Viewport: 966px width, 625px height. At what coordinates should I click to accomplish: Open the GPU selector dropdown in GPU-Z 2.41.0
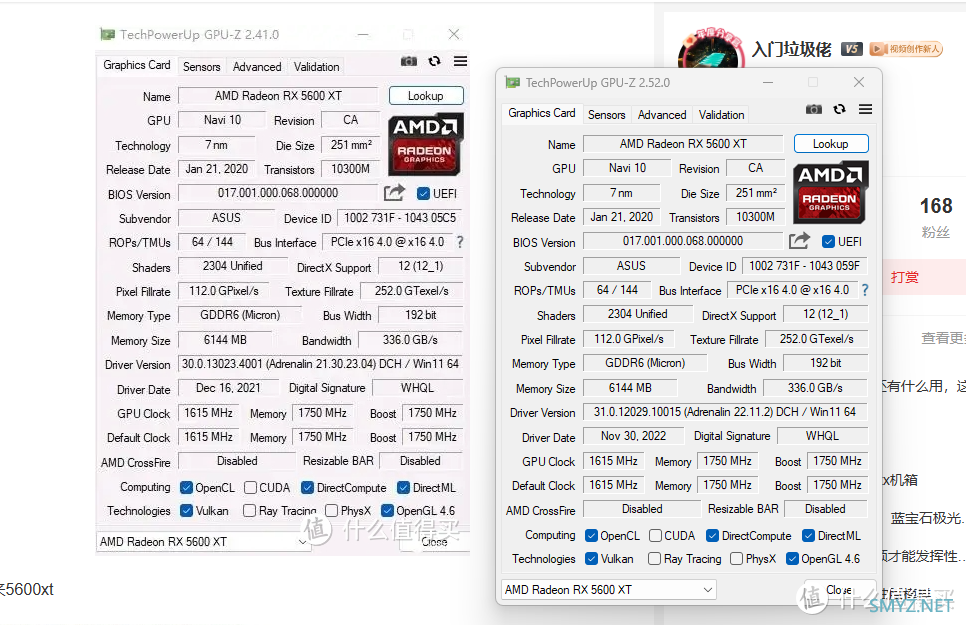pos(203,541)
